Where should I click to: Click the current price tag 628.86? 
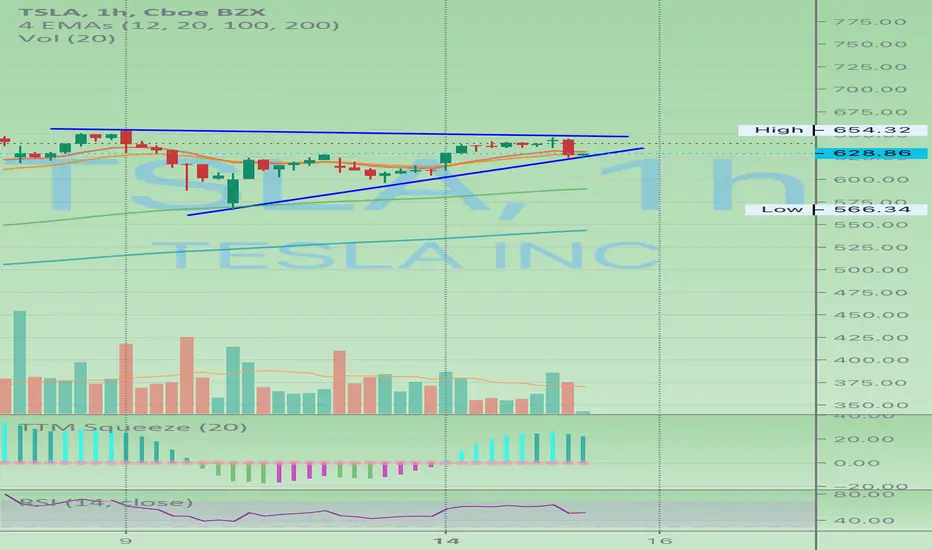871,153
